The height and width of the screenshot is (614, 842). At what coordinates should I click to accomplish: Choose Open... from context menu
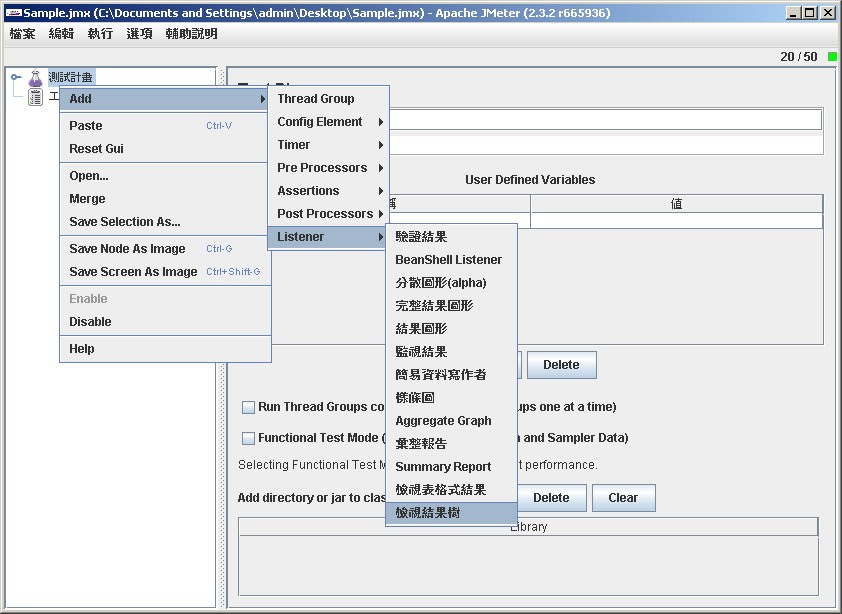tap(164, 176)
